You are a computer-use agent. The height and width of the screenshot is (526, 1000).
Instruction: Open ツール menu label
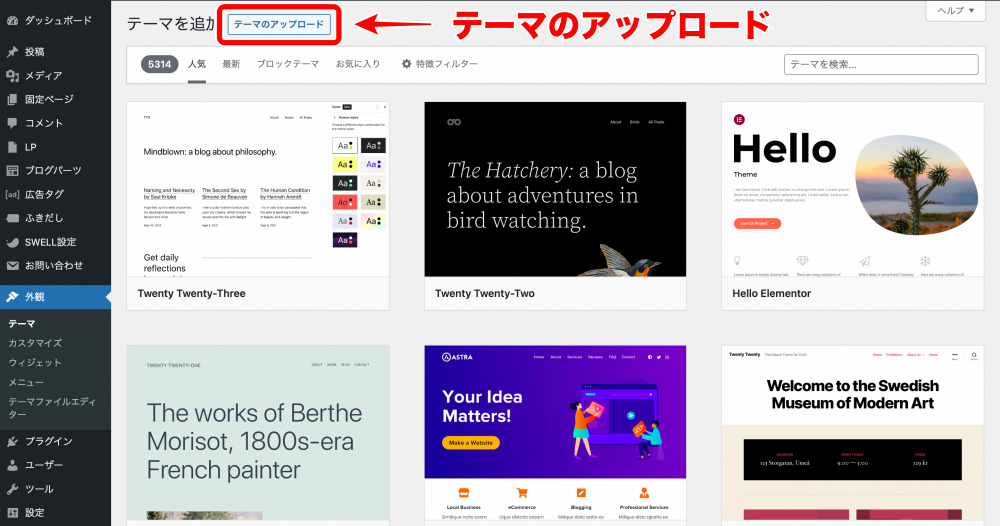pos(39,489)
